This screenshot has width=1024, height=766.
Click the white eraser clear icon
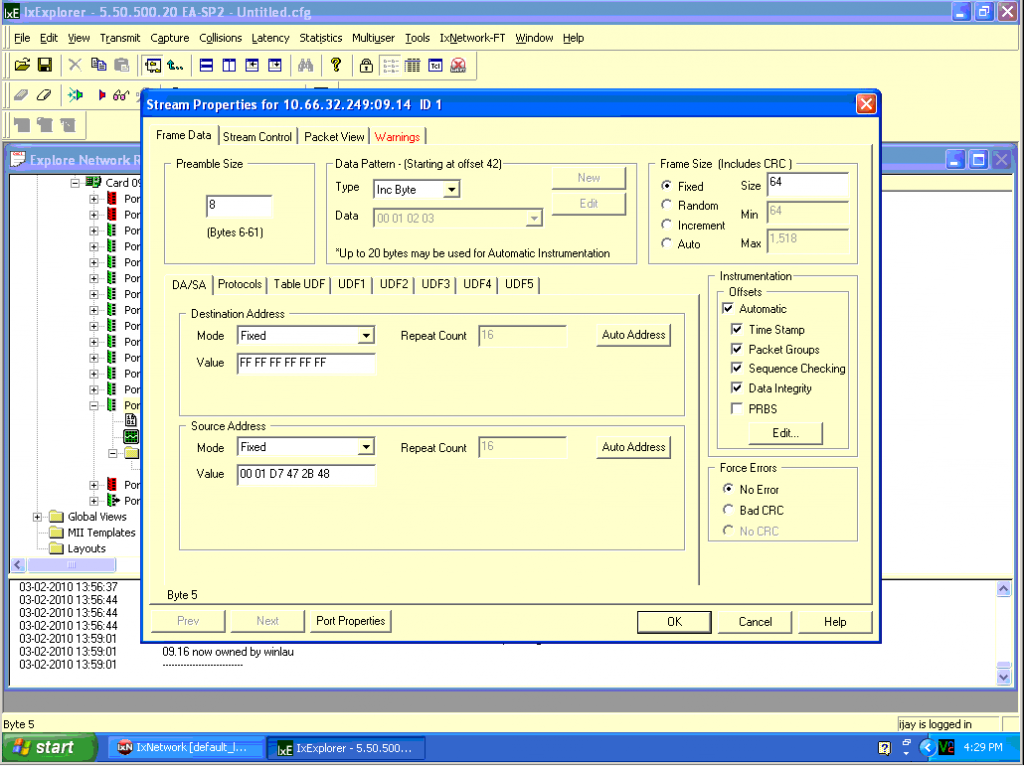tap(44, 95)
